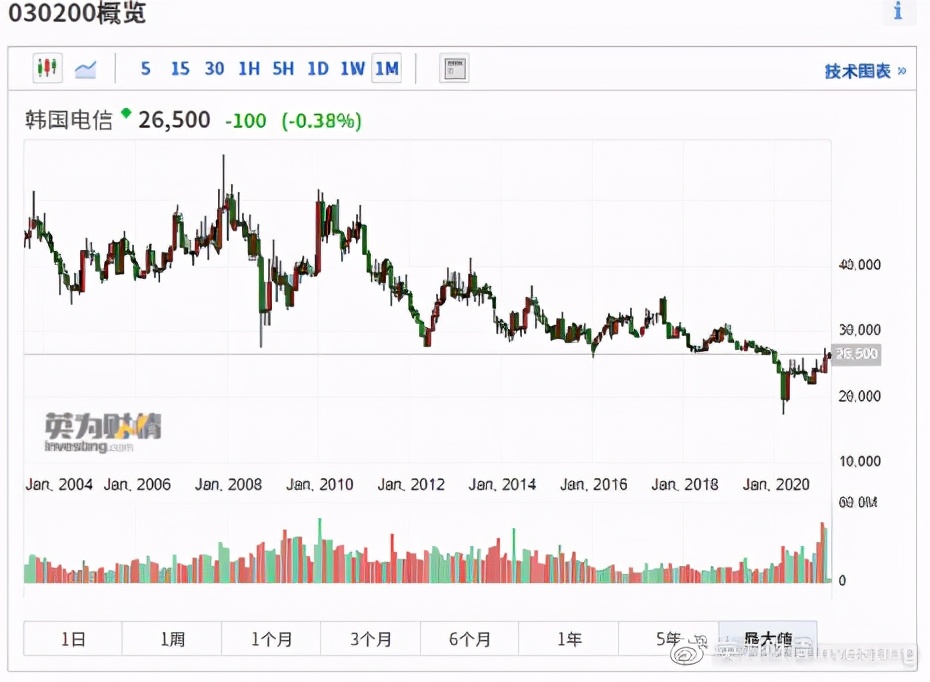Viewport: 930px width, 682px height.
Task: Click the info icon at top right
Action: tap(898, 12)
